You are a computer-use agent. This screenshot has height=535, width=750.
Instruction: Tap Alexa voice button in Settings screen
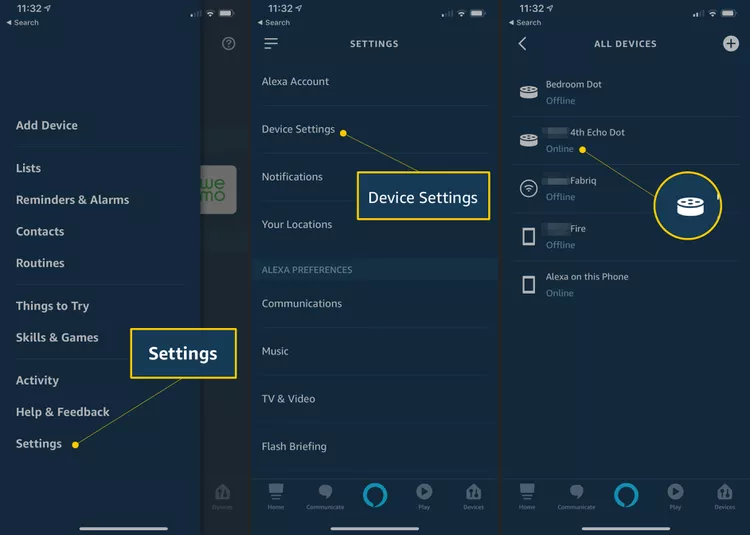(375, 495)
